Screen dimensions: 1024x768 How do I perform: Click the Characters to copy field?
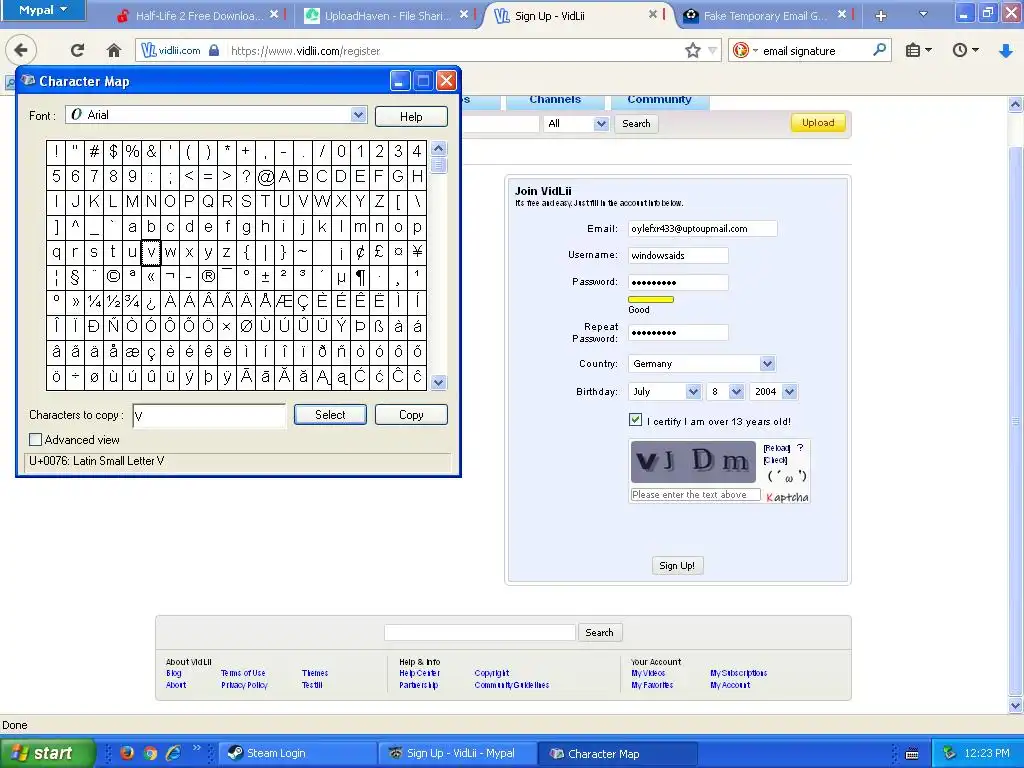click(x=209, y=415)
